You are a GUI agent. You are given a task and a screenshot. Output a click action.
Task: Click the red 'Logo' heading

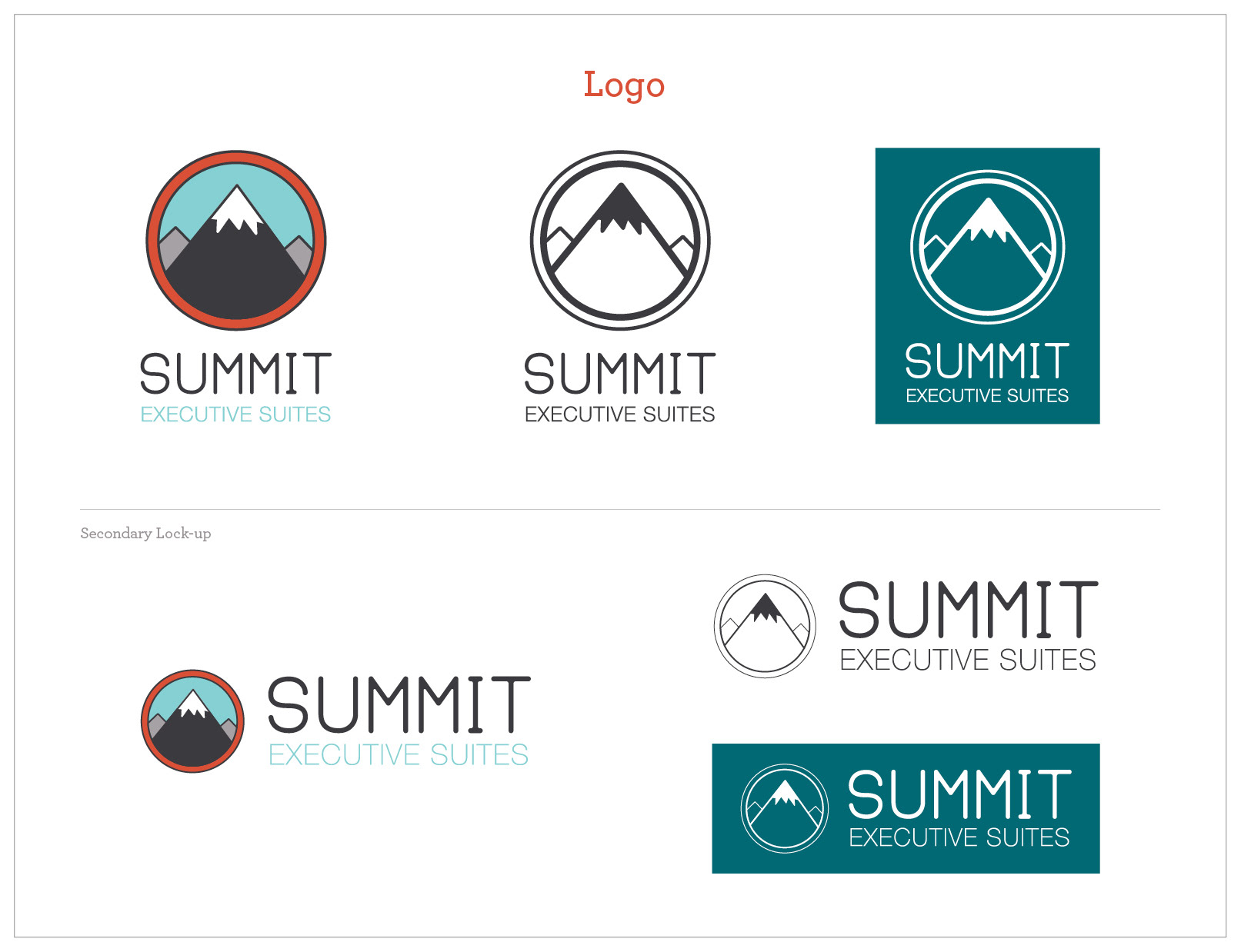pyautogui.click(x=624, y=85)
